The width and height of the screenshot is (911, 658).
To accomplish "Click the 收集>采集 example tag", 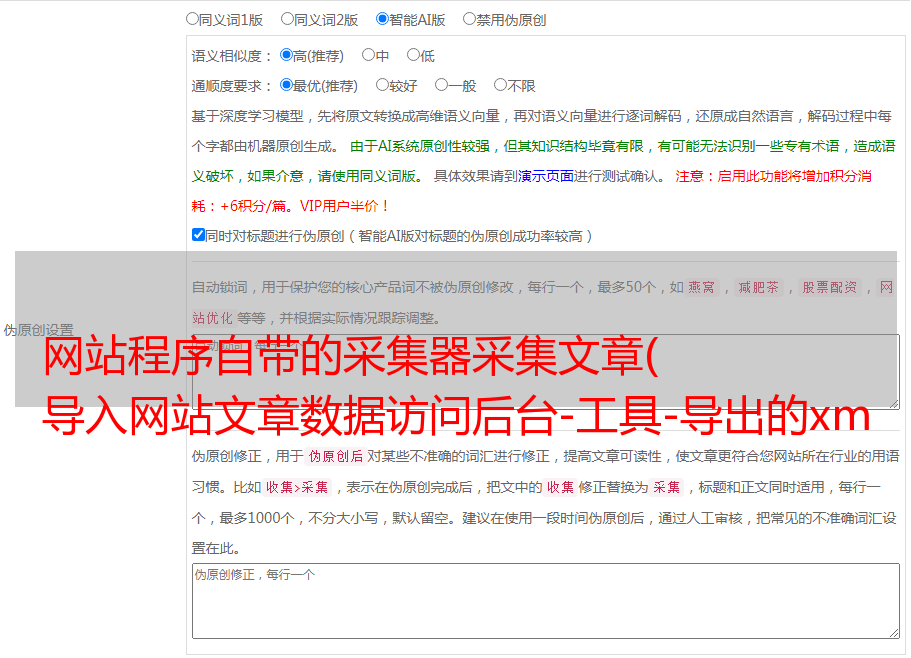I will [297, 487].
